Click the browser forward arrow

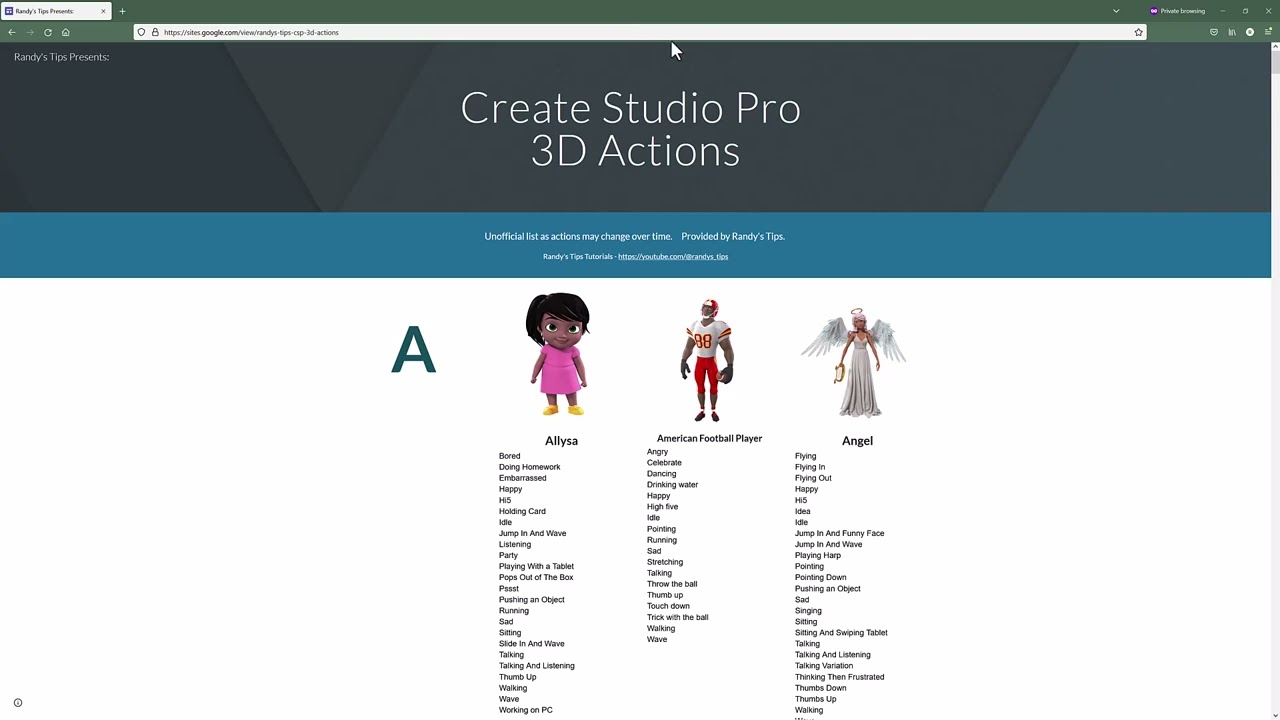pos(30,32)
